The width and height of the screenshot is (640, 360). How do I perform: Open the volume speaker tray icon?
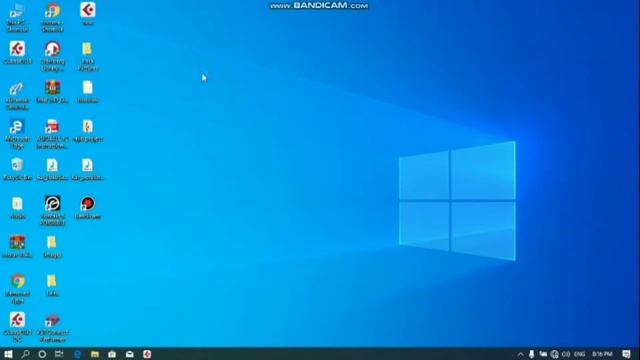click(566, 354)
